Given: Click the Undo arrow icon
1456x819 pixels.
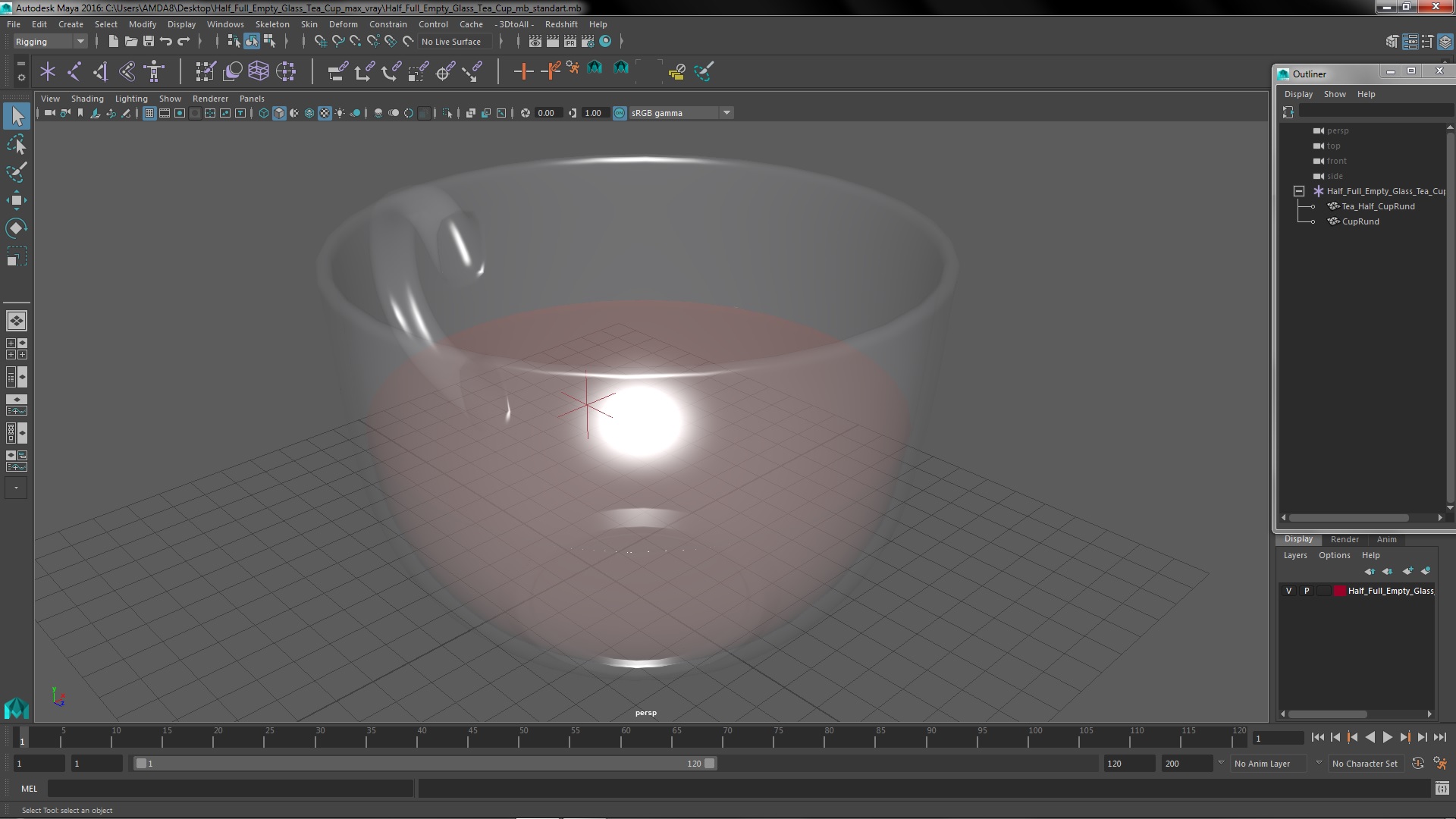Looking at the screenshot, I should [166, 42].
